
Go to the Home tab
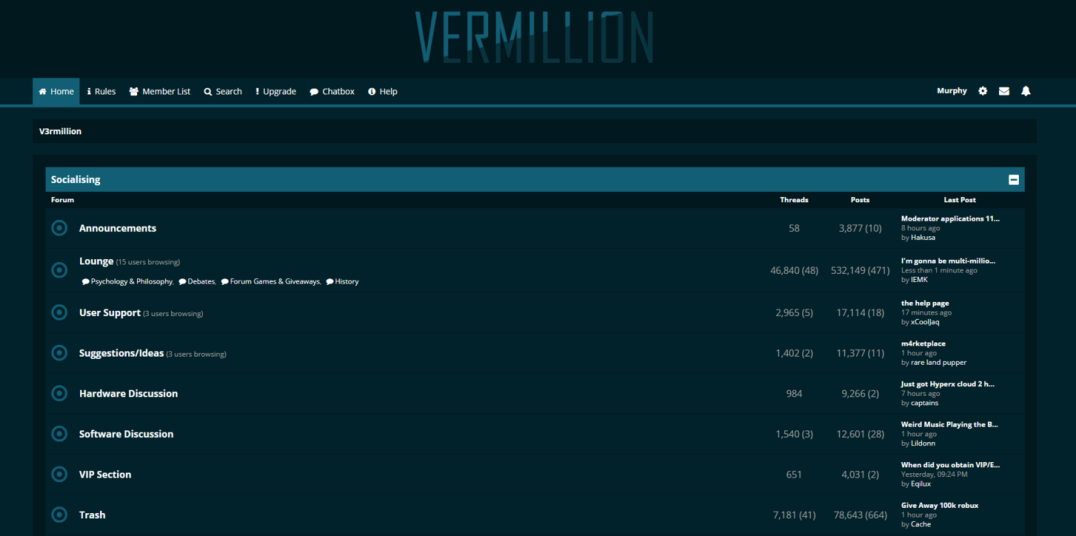tap(56, 91)
